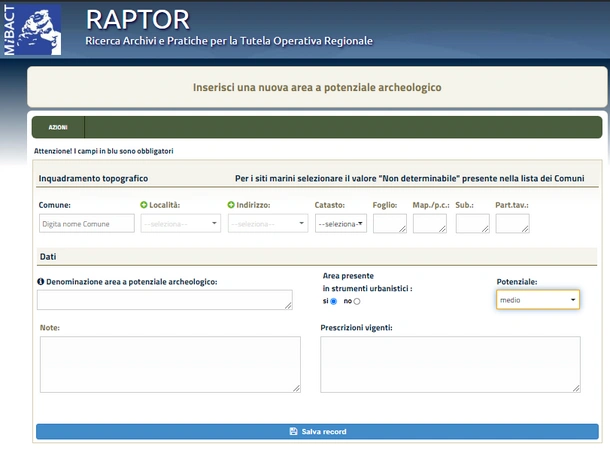The image size is (610, 450).
Task: Click the green plus icon beside Indirizzo
Action: (x=231, y=204)
